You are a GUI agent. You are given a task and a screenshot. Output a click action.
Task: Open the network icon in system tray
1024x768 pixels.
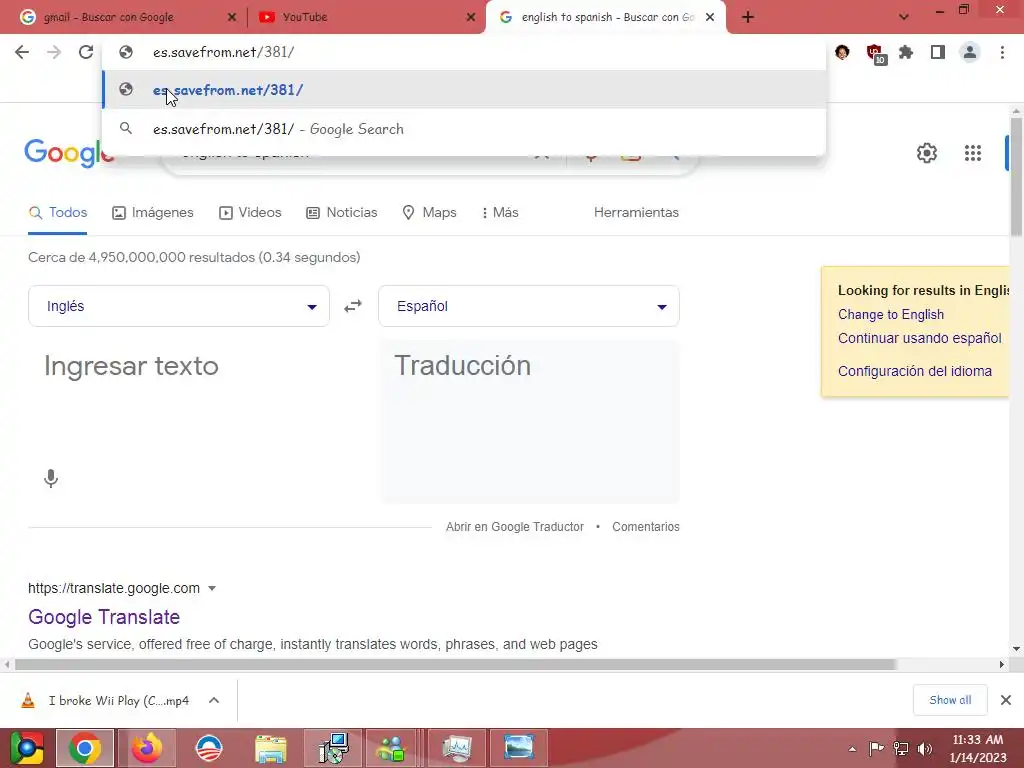tap(901, 748)
